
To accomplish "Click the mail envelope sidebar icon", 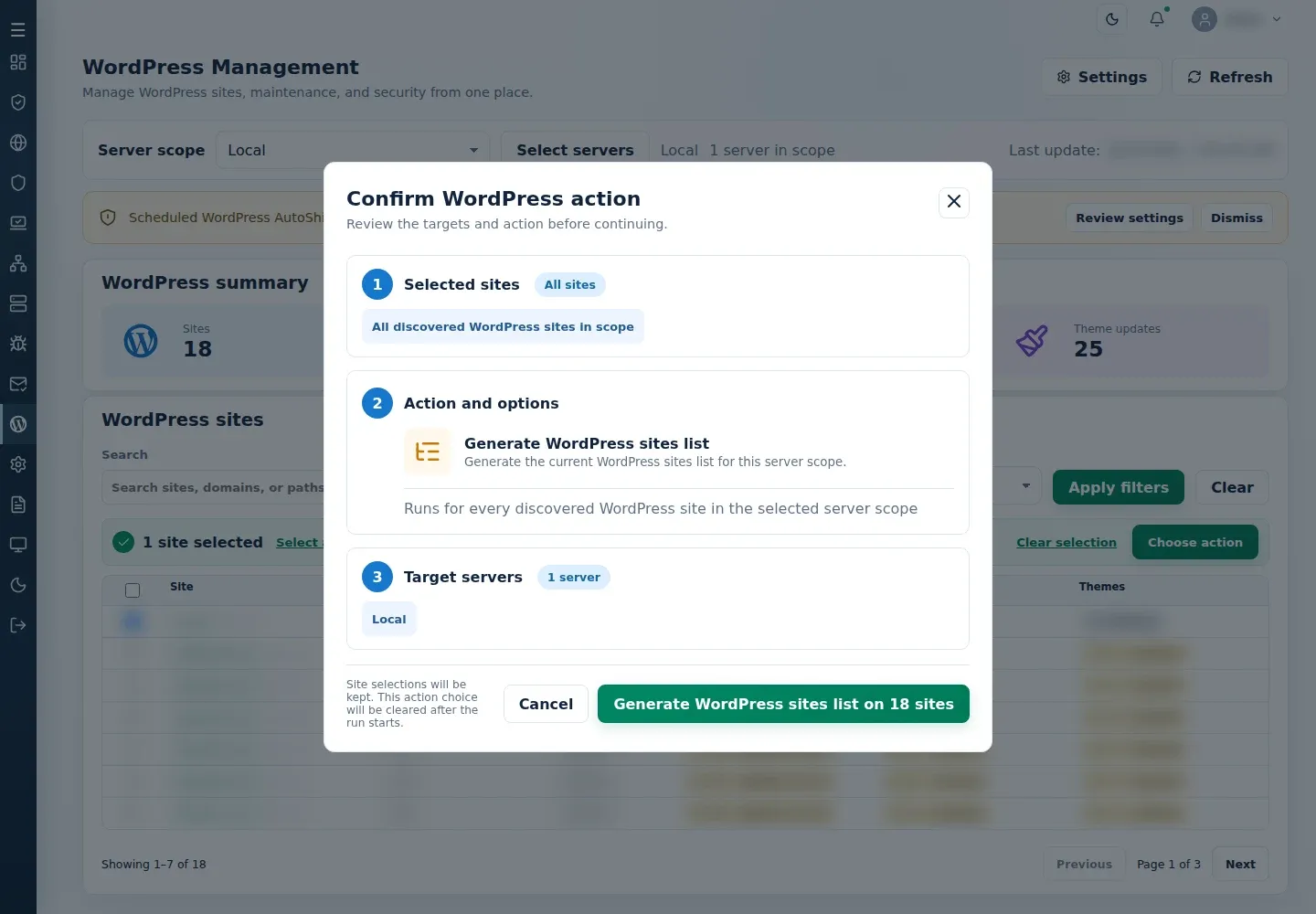I will 18,384.
